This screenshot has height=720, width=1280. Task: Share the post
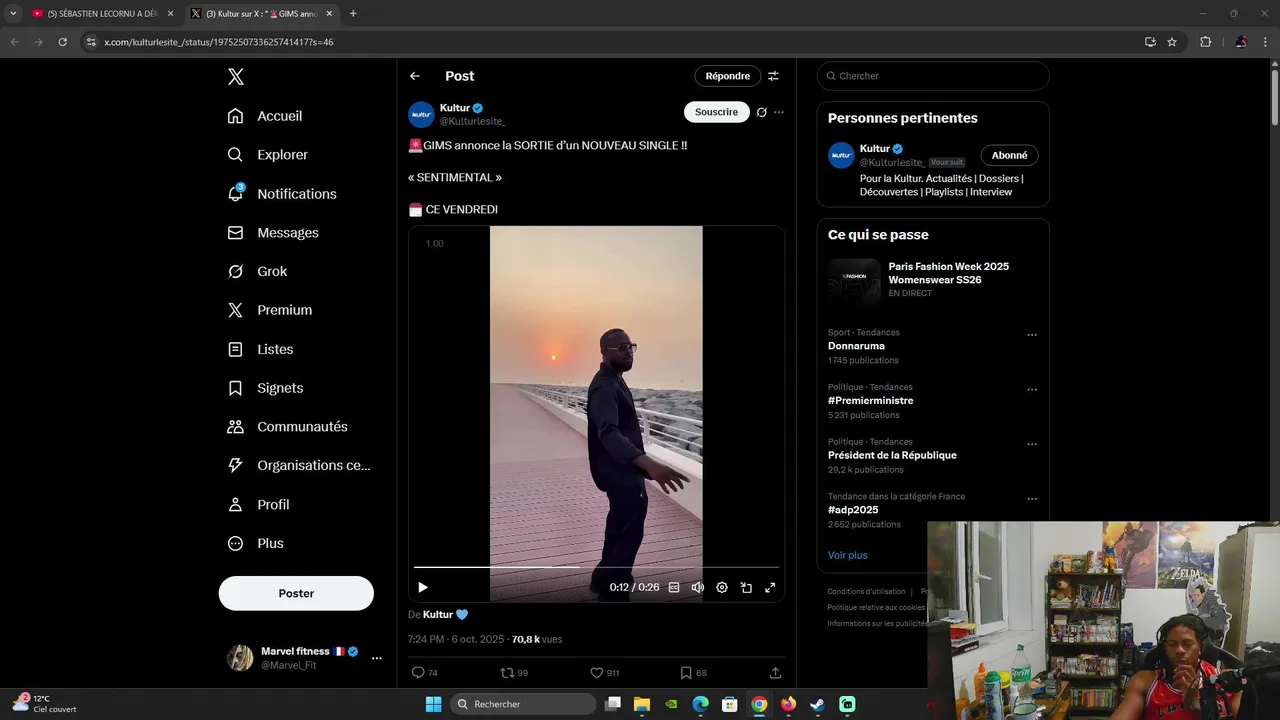(775, 673)
